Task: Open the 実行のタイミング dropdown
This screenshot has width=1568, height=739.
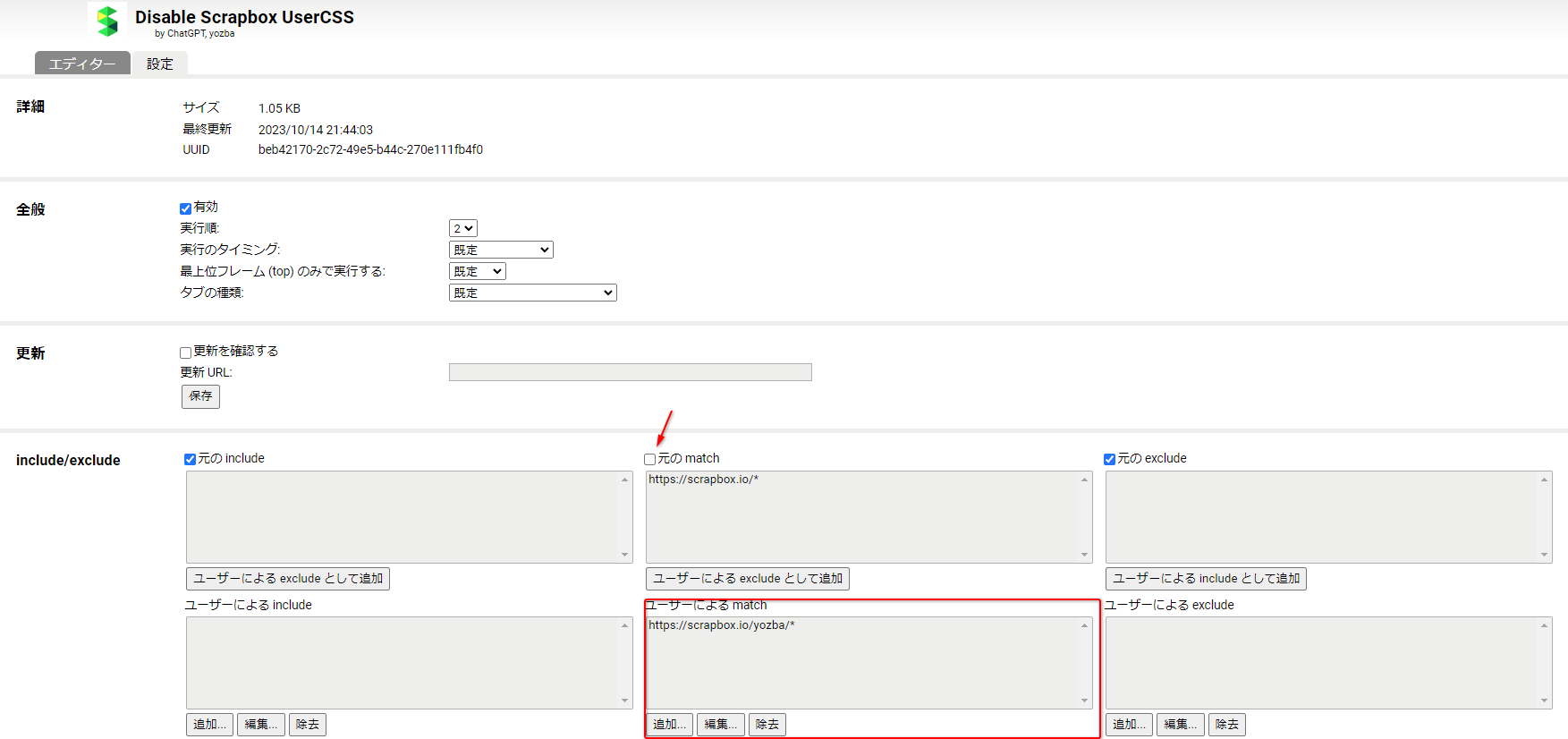Action: [501, 250]
